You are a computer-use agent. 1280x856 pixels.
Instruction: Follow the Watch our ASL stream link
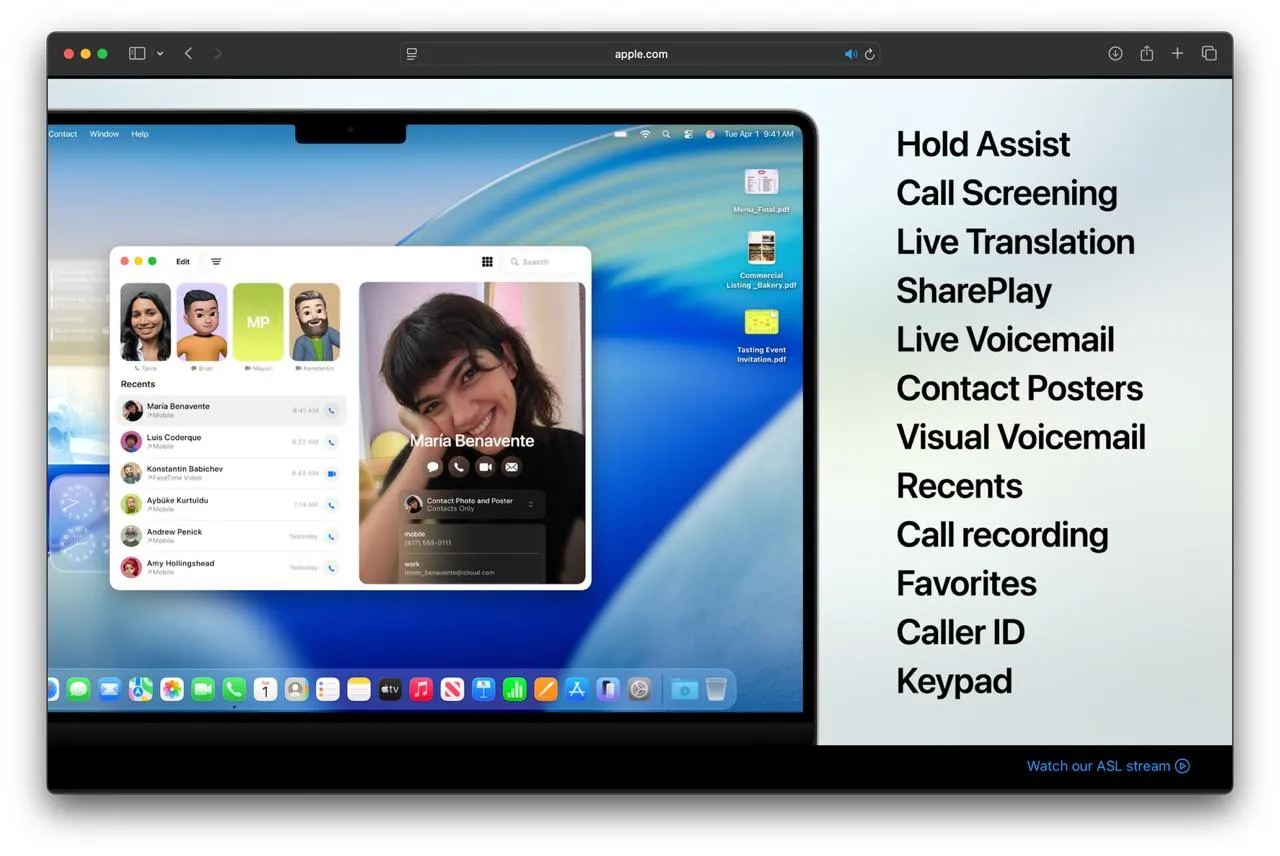click(1108, 766)
